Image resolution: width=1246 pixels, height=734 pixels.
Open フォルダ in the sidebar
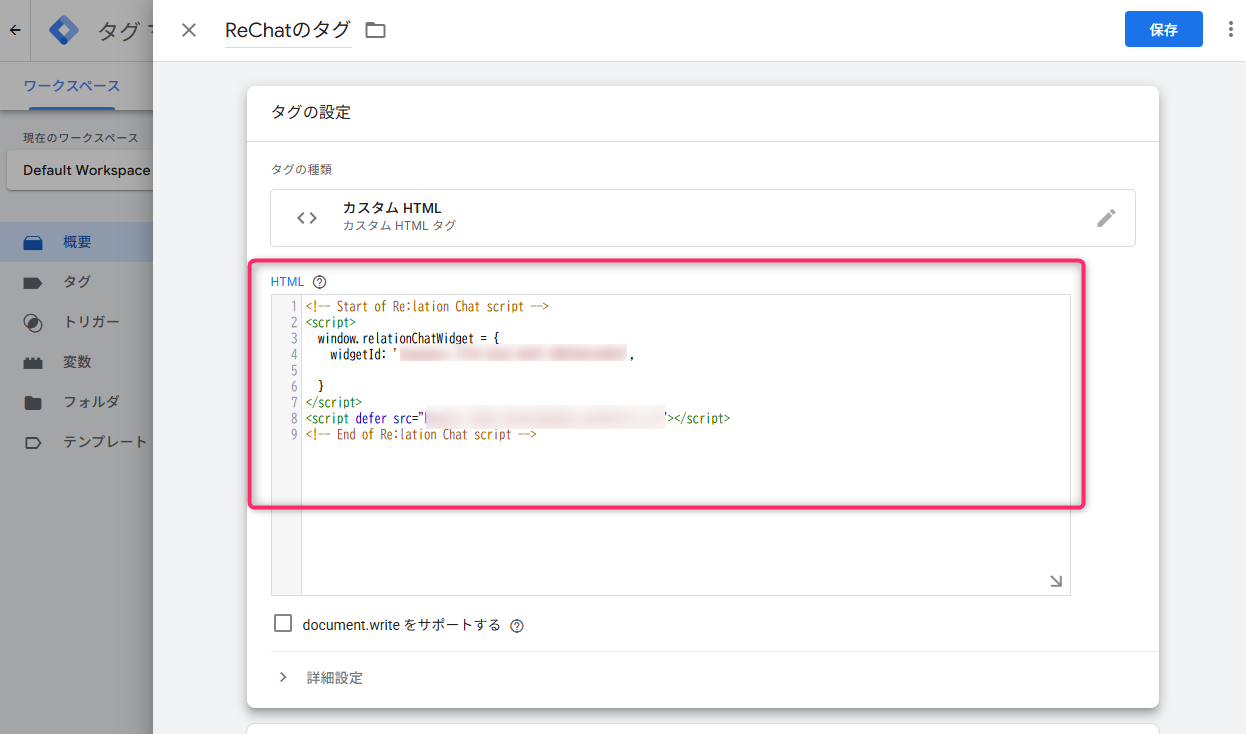[x=77, y=402]
